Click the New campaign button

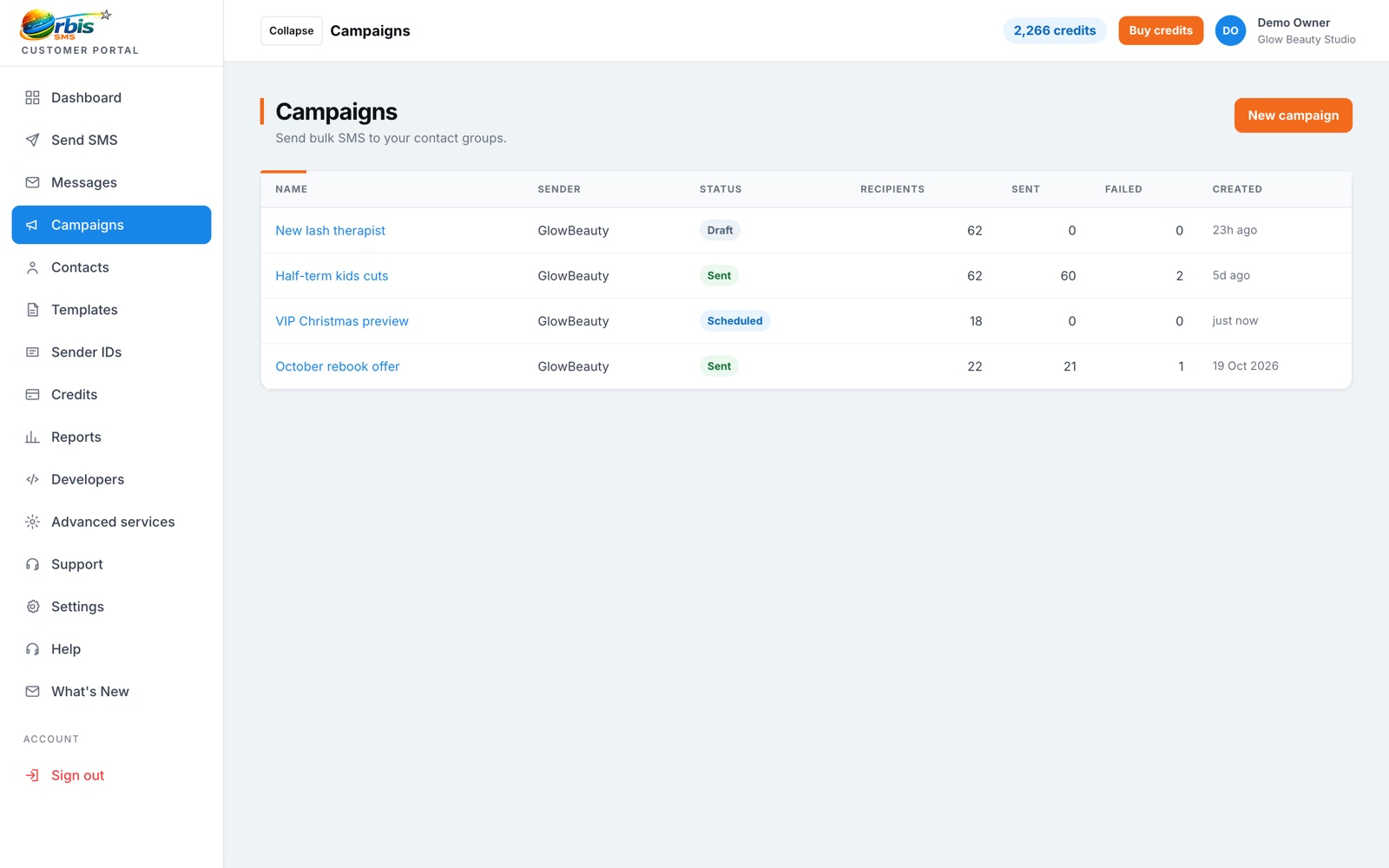(1293, 115)
